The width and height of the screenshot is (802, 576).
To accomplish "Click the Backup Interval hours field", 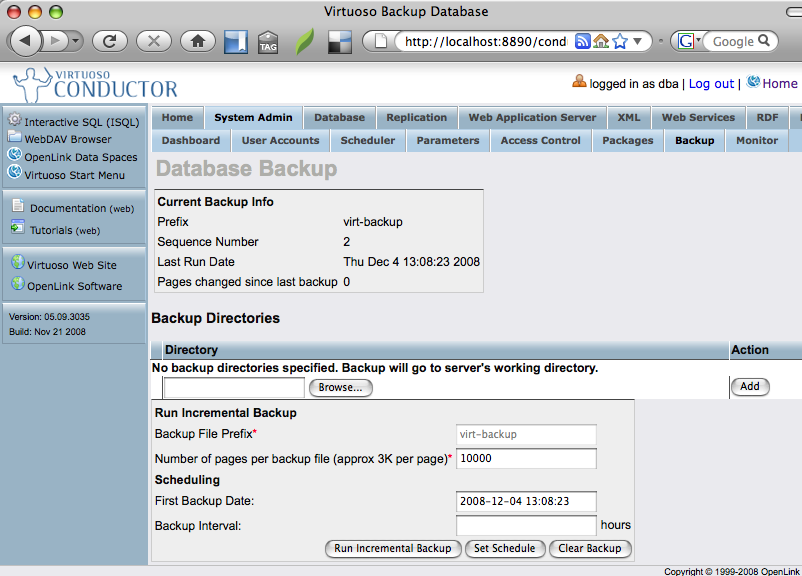I will (526, 525).
